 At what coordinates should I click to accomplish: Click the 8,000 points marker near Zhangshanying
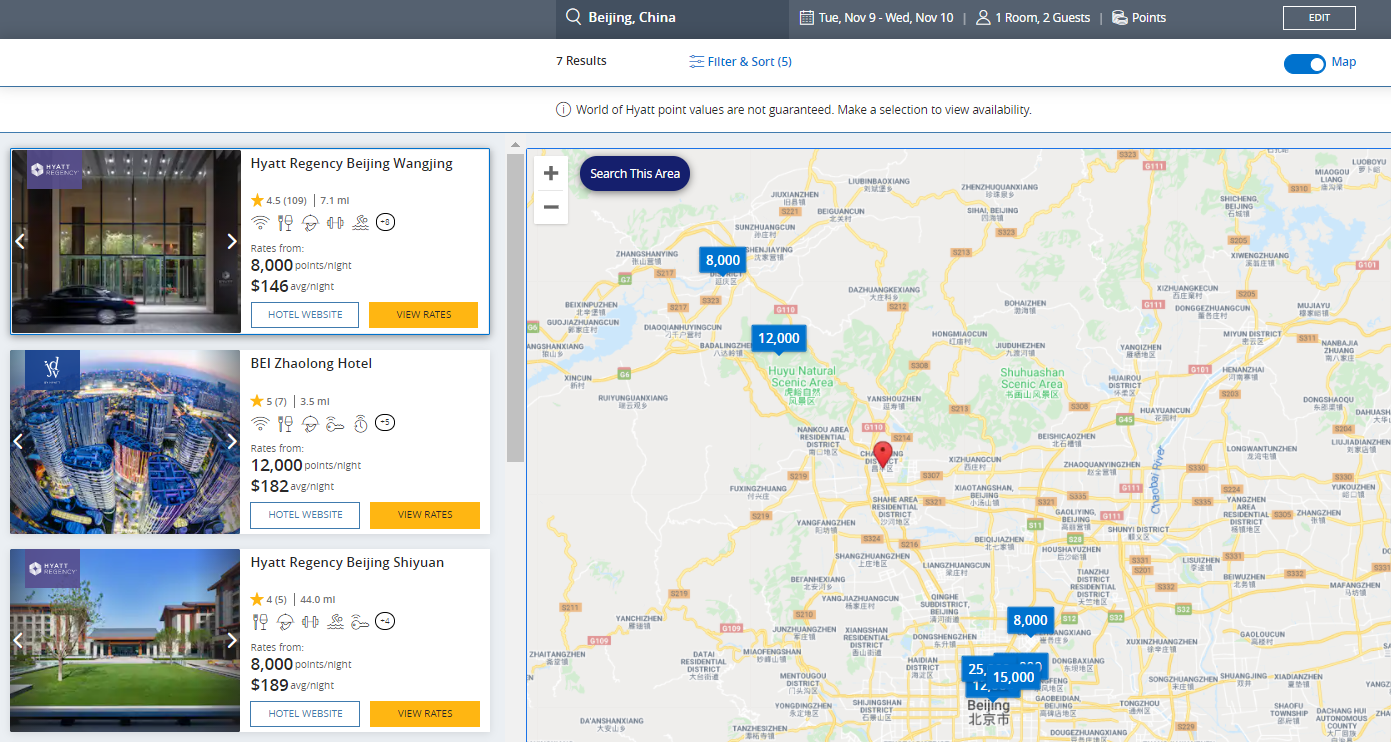click(722, 260)
